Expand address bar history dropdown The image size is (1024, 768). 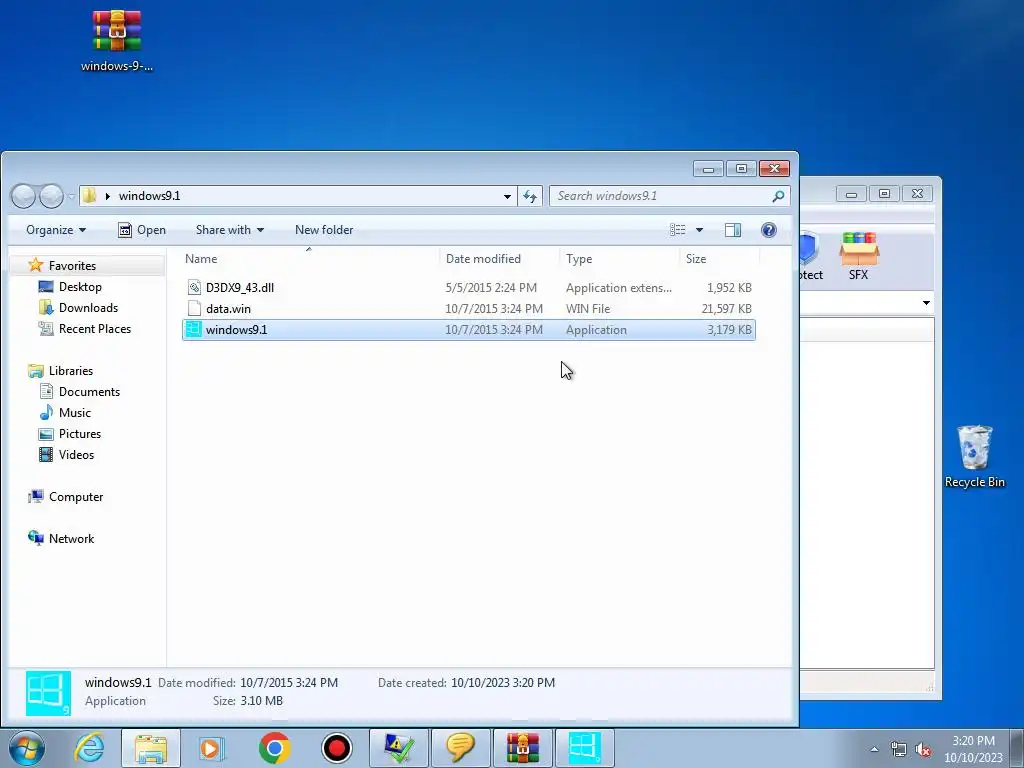click(x=507, y=197)
